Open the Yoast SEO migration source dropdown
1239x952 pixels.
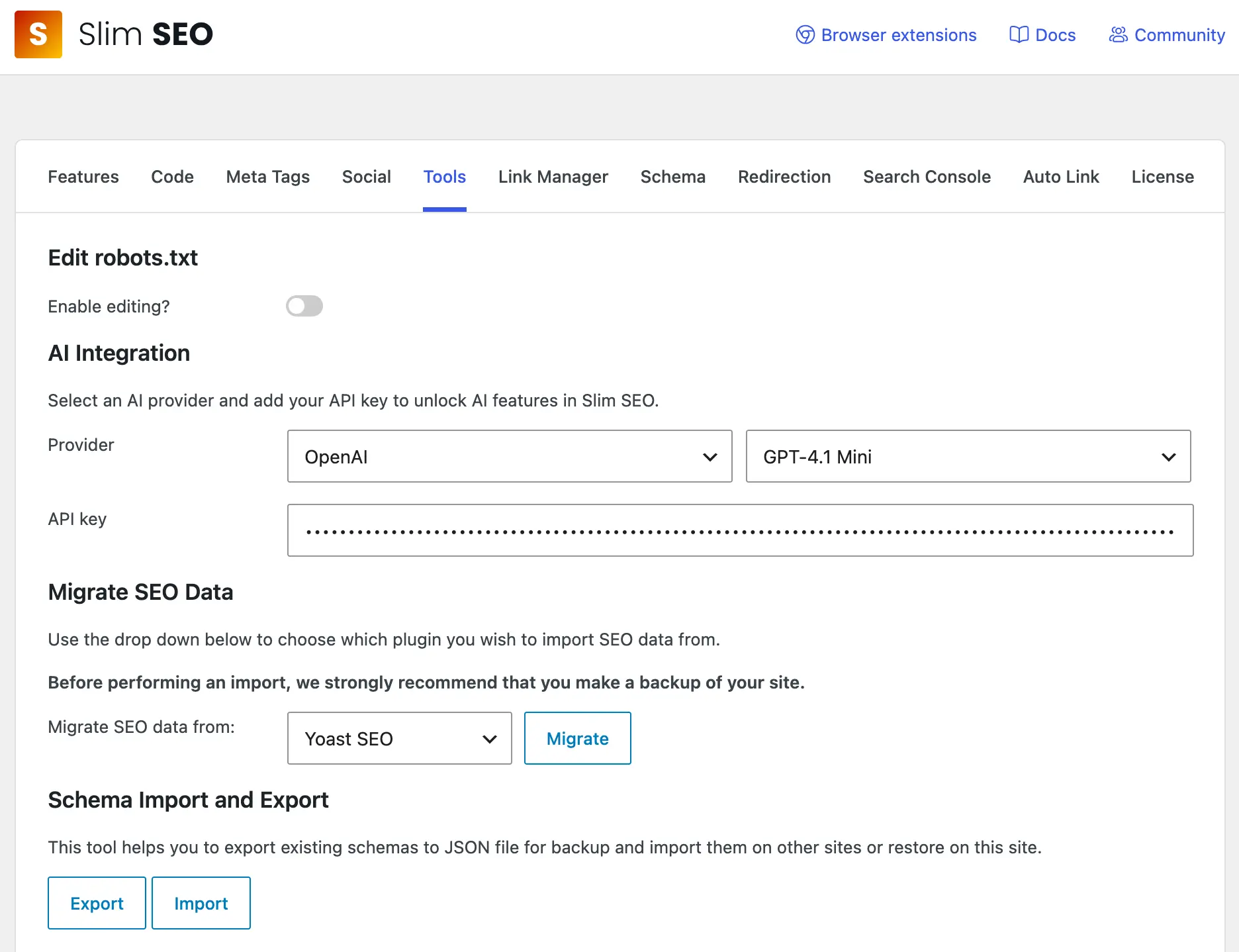click(x=399, y=738)
